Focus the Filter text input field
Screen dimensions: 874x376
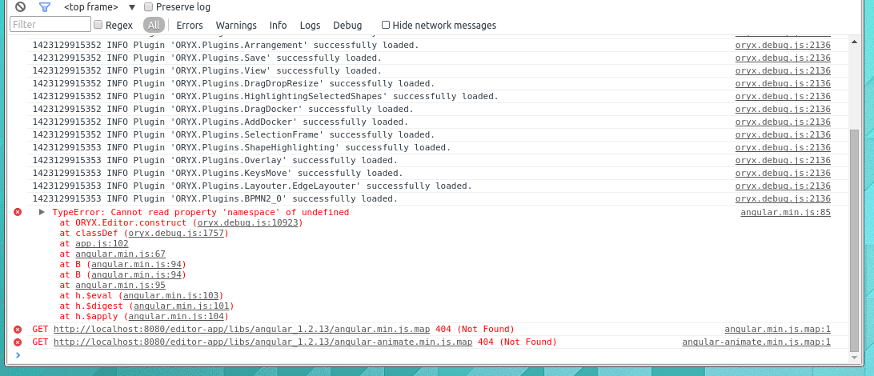[50, 25]
